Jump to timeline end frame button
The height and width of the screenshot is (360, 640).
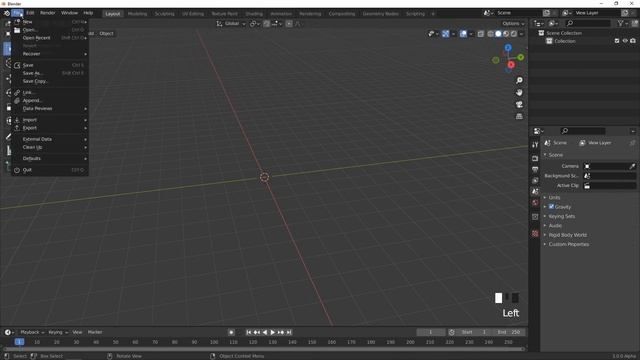[x=289, y=332]
